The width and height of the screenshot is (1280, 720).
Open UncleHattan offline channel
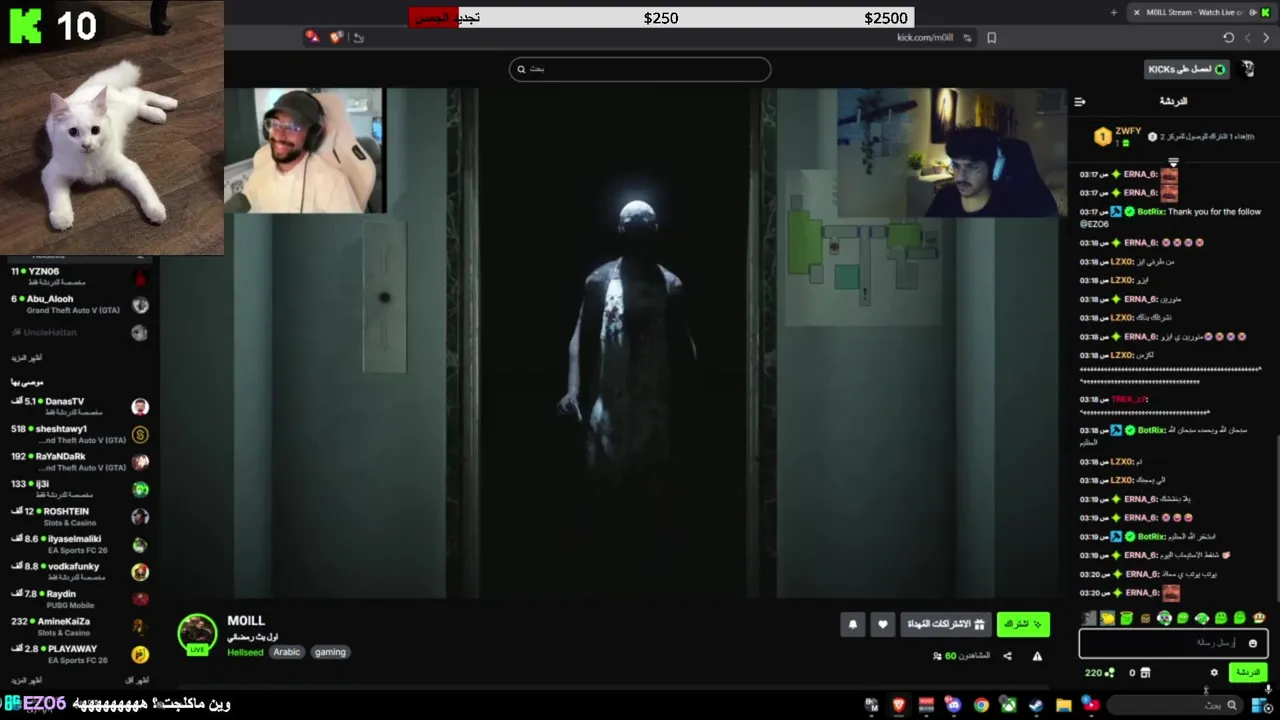coord(80,332)
